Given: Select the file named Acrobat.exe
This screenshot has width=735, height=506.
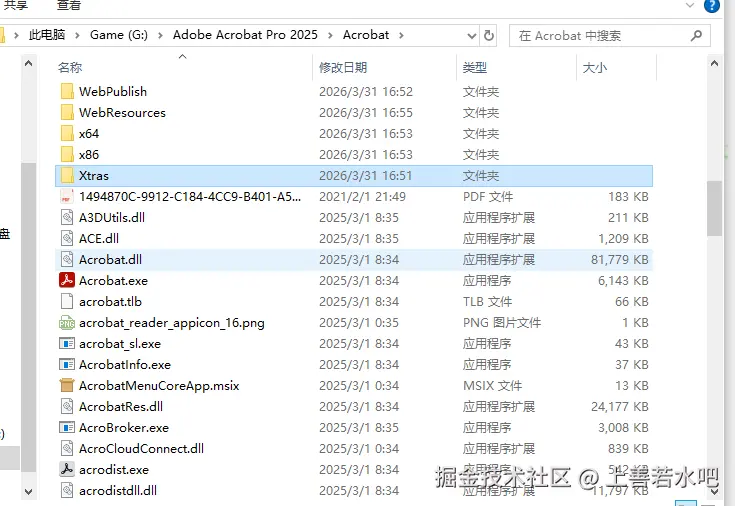Looking at the screenshot, I should click(113, 281).
